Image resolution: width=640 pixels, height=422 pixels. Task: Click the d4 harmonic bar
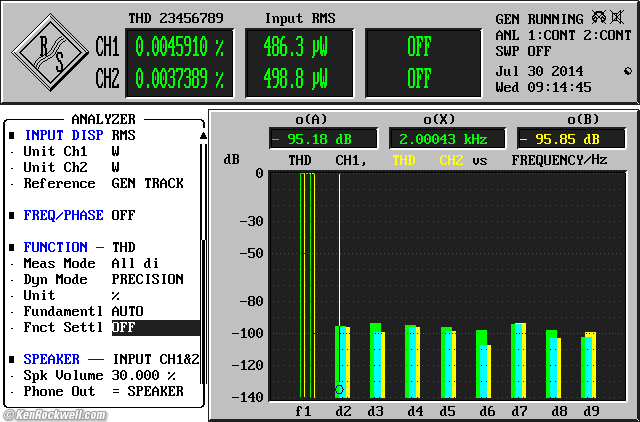click(x=413, y=361)
